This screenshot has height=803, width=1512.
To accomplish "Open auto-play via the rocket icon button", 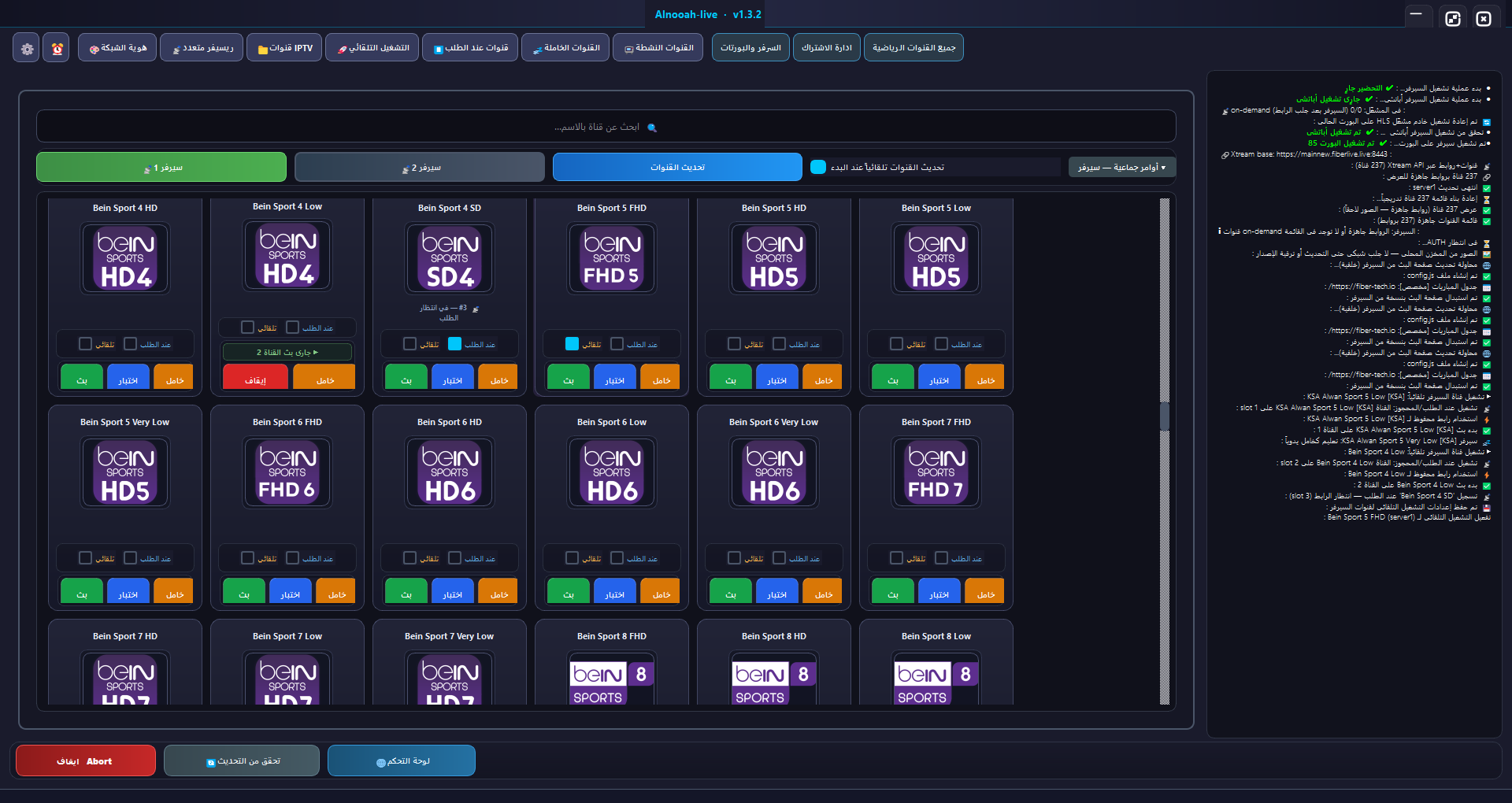I will pyautogui.click(x=372, y=48).
